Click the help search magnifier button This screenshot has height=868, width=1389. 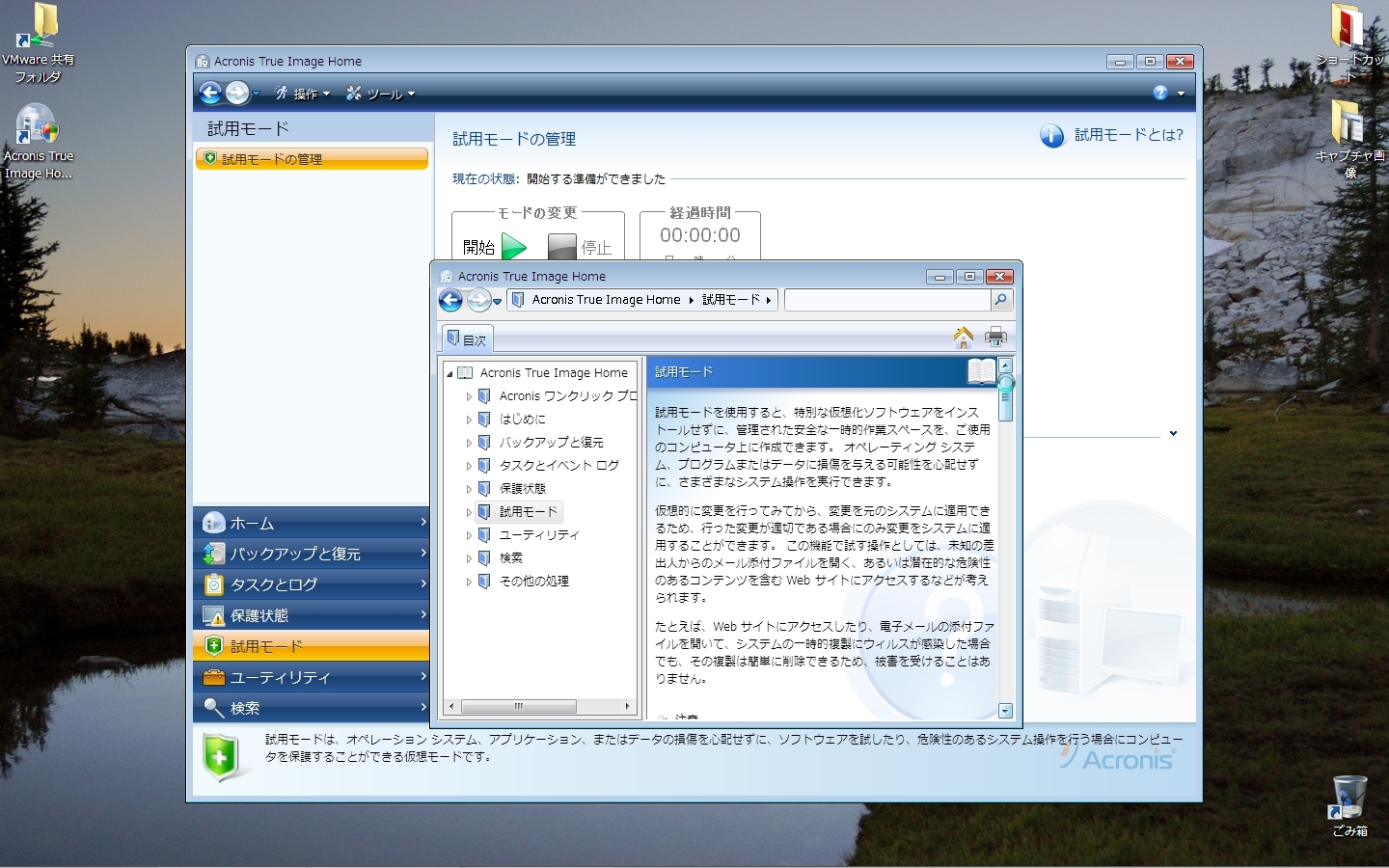point(1001,300)
